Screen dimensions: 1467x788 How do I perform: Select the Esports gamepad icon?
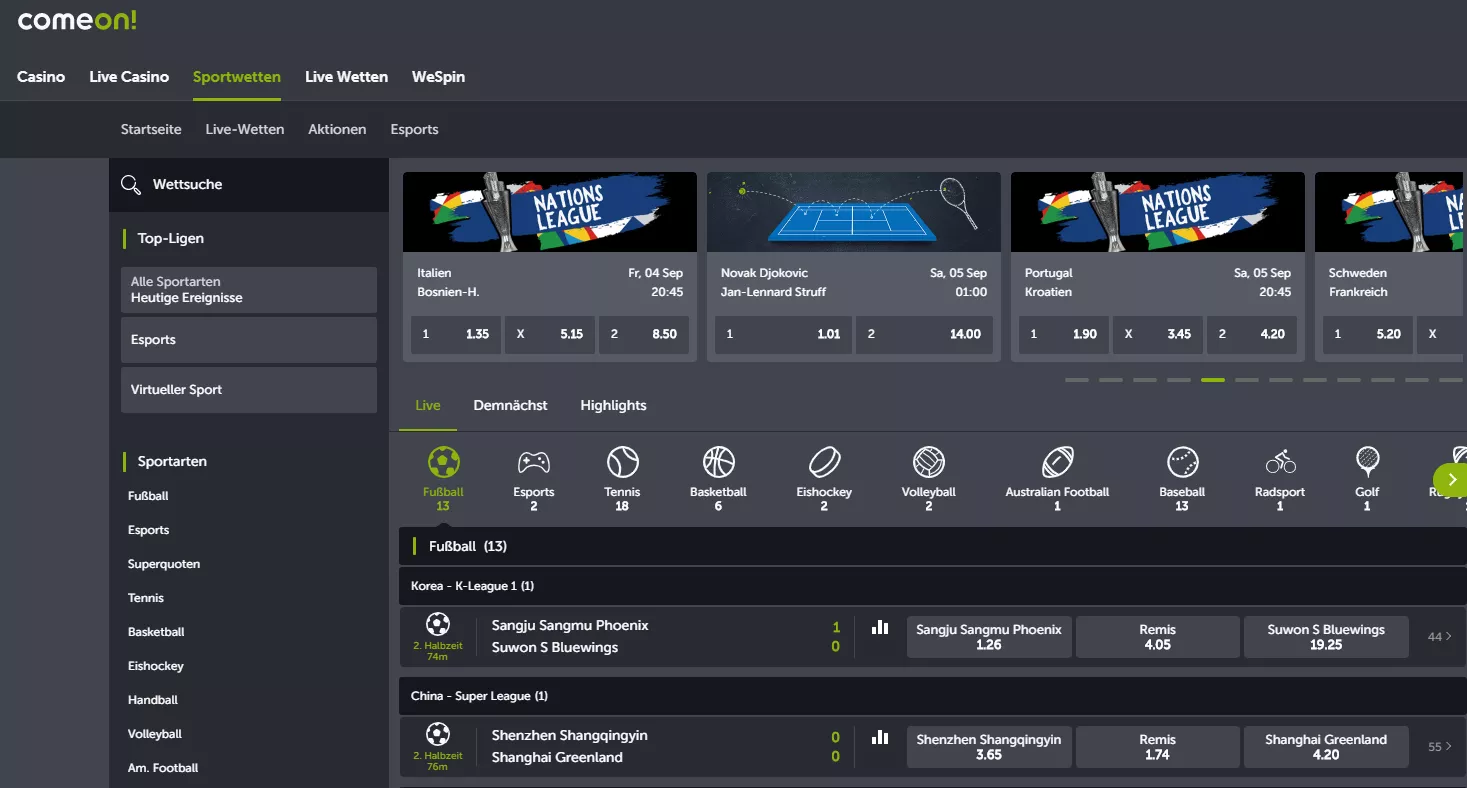tap(533, 462)
